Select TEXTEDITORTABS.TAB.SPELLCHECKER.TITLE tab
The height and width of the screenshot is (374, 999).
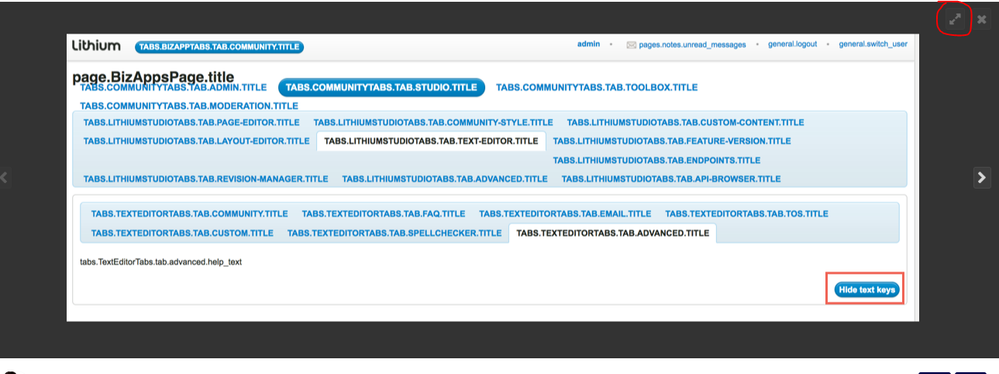click(x=394, y=233)
